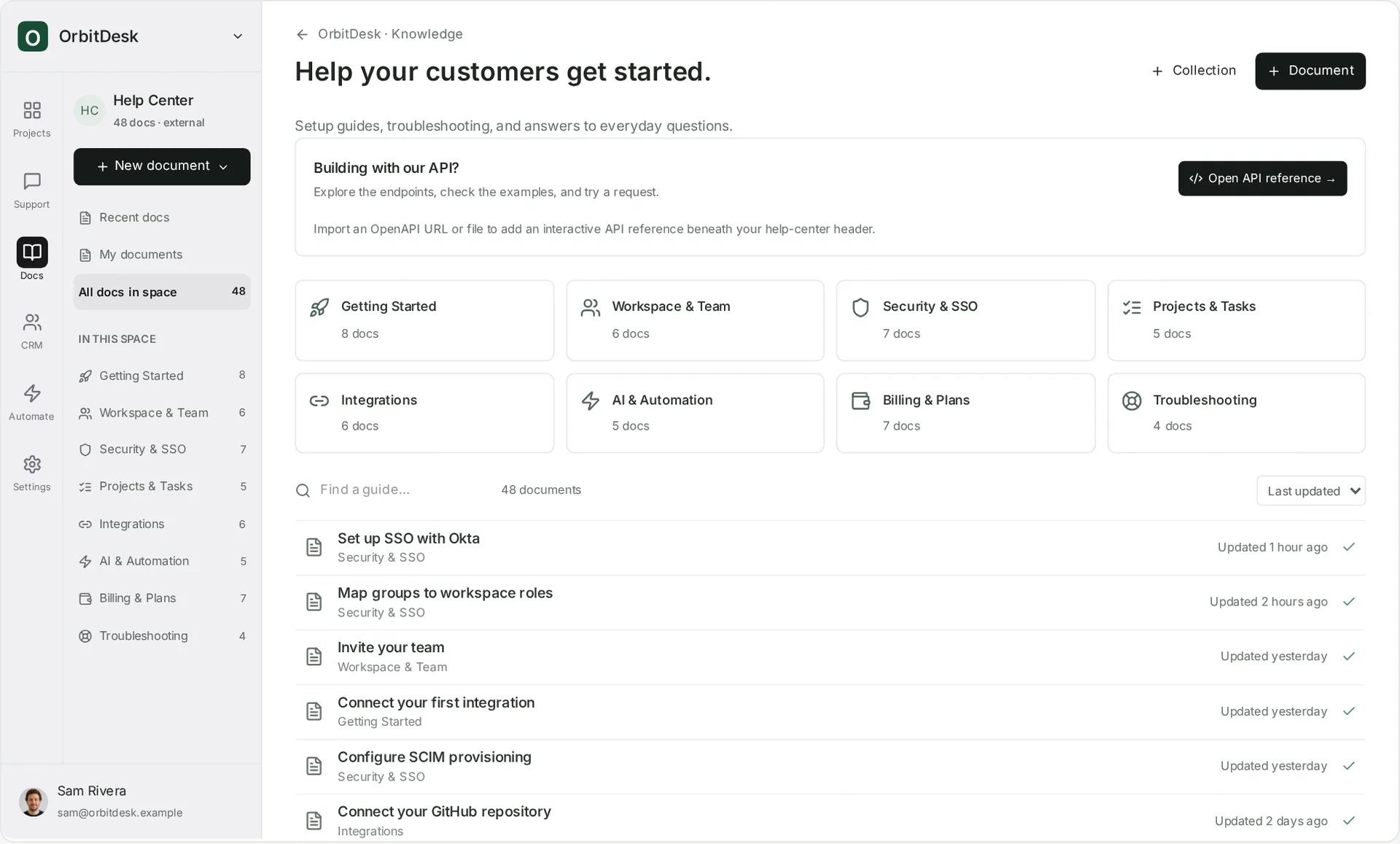This screenshot has width=1400, height=844.
Task: Click the wallet icon on Billing & Plans card
Action: [861, 400]
